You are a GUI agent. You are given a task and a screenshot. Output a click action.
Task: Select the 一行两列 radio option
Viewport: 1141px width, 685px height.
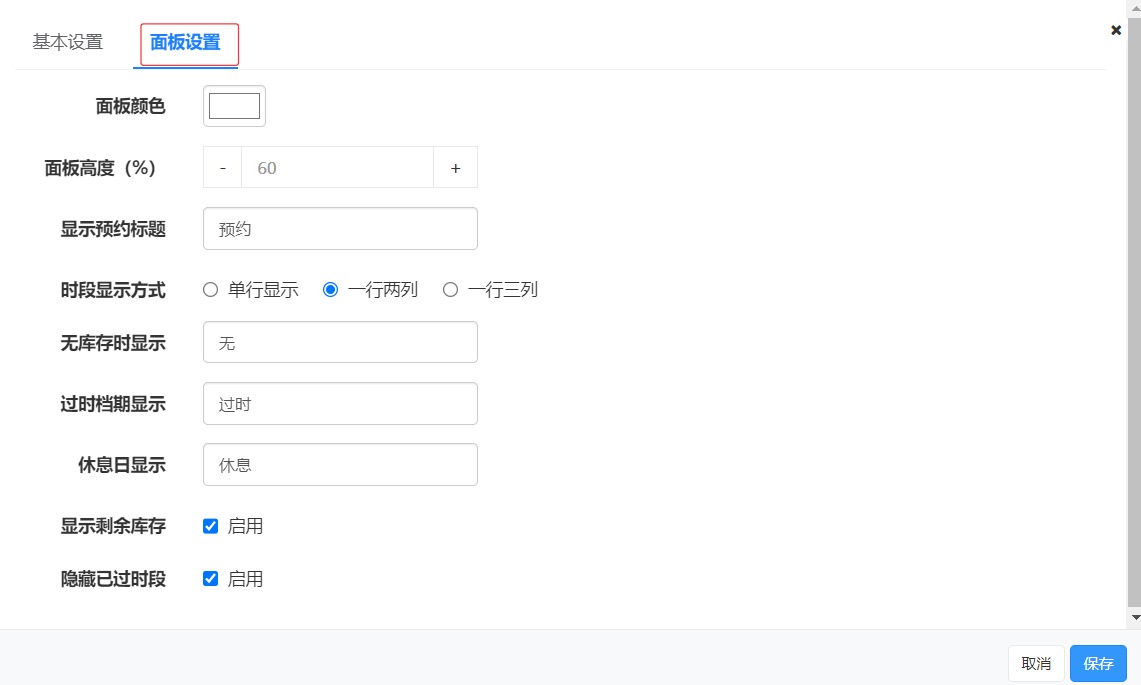[x=330, y=290]
